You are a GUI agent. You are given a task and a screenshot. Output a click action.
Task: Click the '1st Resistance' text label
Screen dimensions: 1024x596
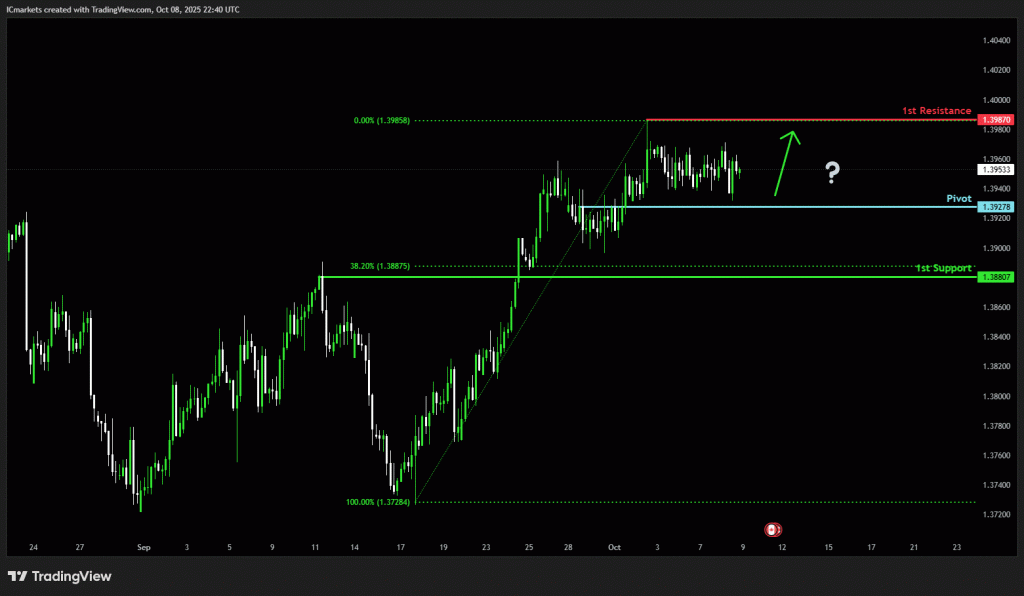click(x=936, y=110)
